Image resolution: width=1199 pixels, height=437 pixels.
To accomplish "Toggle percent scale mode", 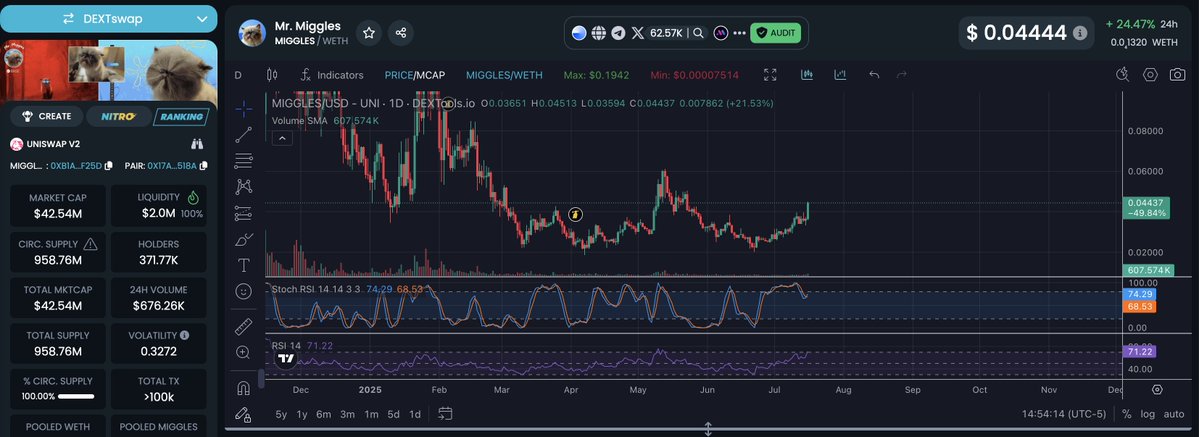I will pos(1126,414).
